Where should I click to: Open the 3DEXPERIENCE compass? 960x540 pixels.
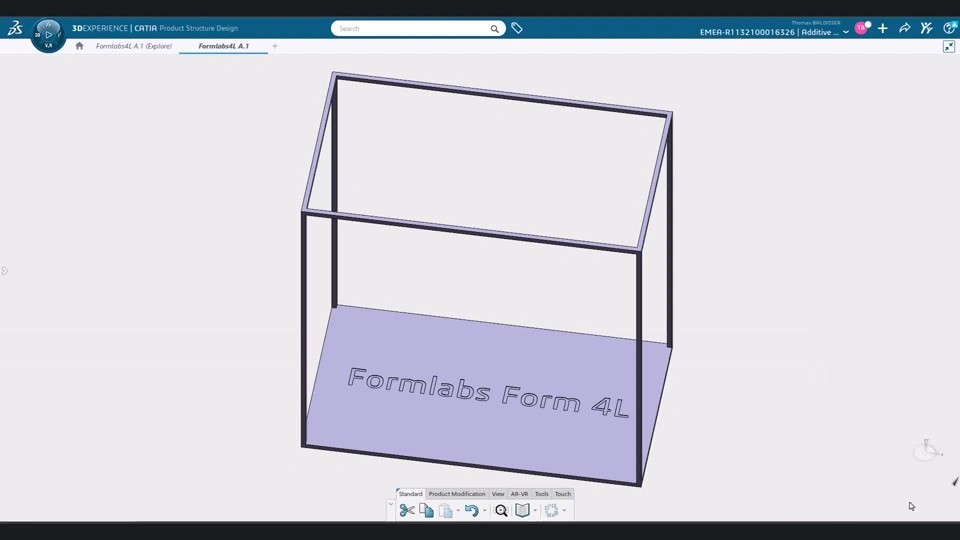click(x=48, y=35)
